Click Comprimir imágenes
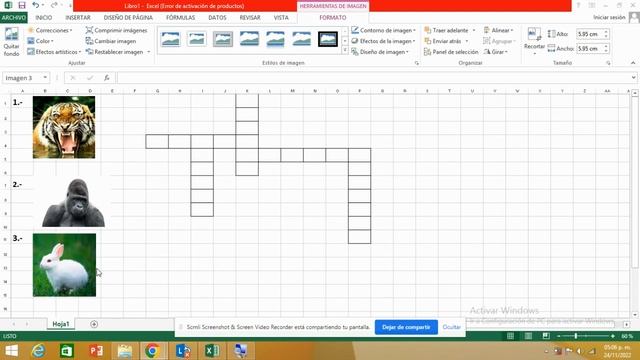 (x=116, y=30)
